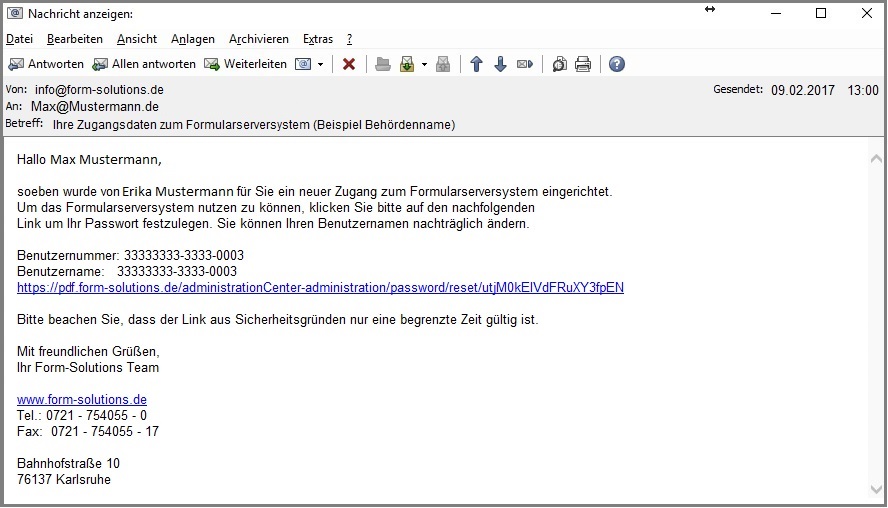Click Ihr Form-Solutions Team signature
This screenshot has width=888, height=508.
88,367
